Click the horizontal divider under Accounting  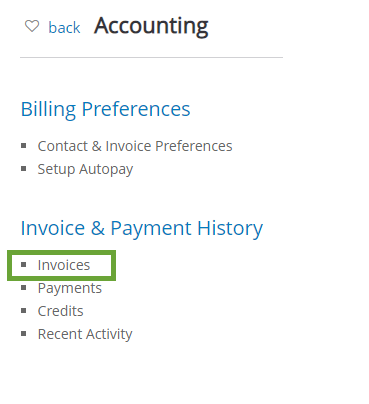click(x=151, y=57)
